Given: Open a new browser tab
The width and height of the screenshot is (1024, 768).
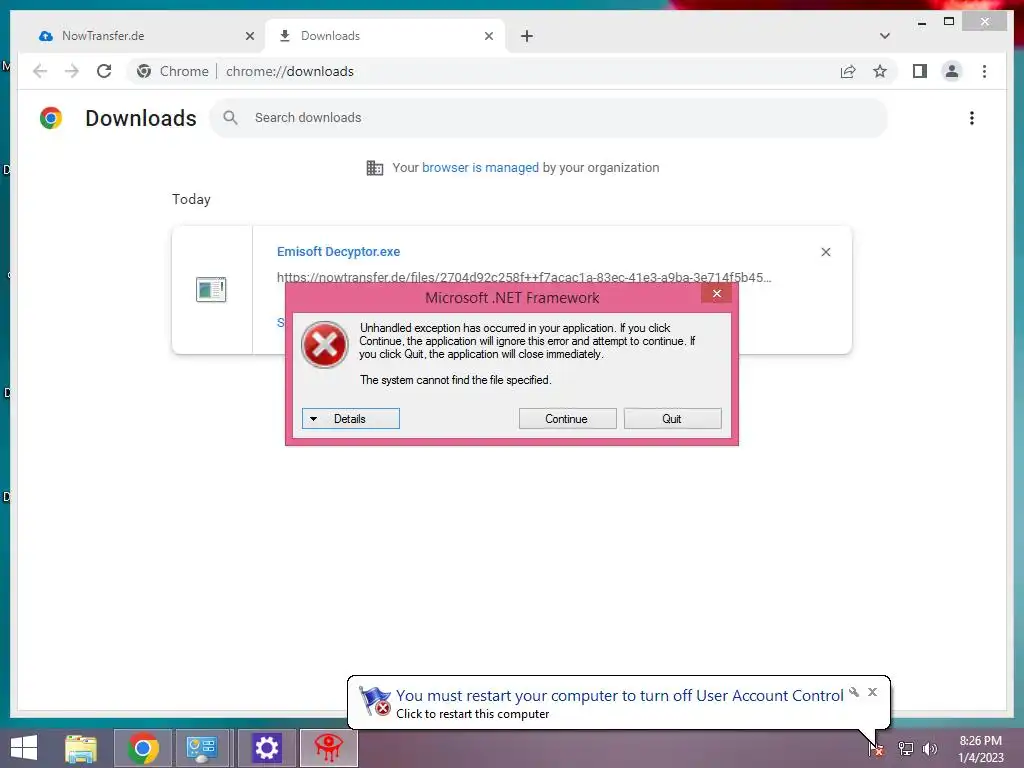Looking at the screenshot, I should point(527,36).
